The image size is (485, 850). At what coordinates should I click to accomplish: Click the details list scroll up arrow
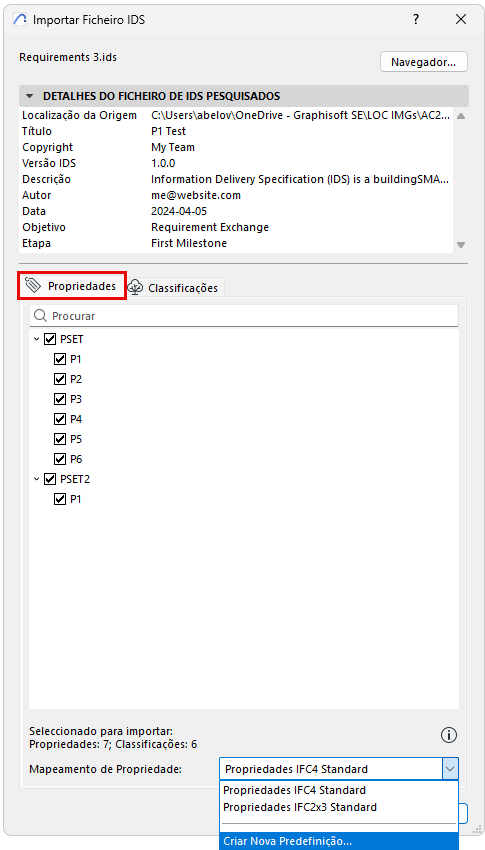click(x=461, y=116)
